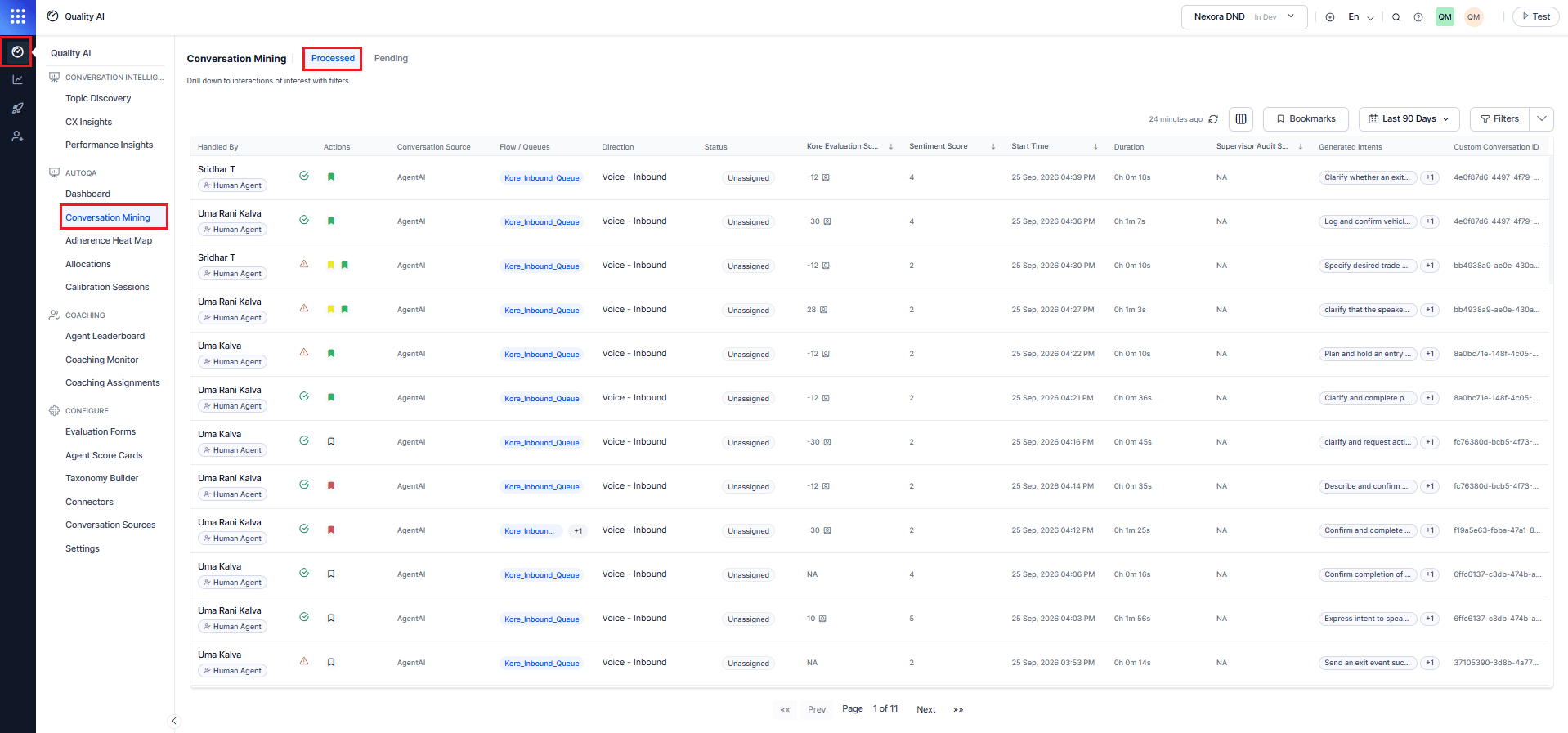
Task: Click outline bookmark in 04:16 PM row
Action: [331, 441]
